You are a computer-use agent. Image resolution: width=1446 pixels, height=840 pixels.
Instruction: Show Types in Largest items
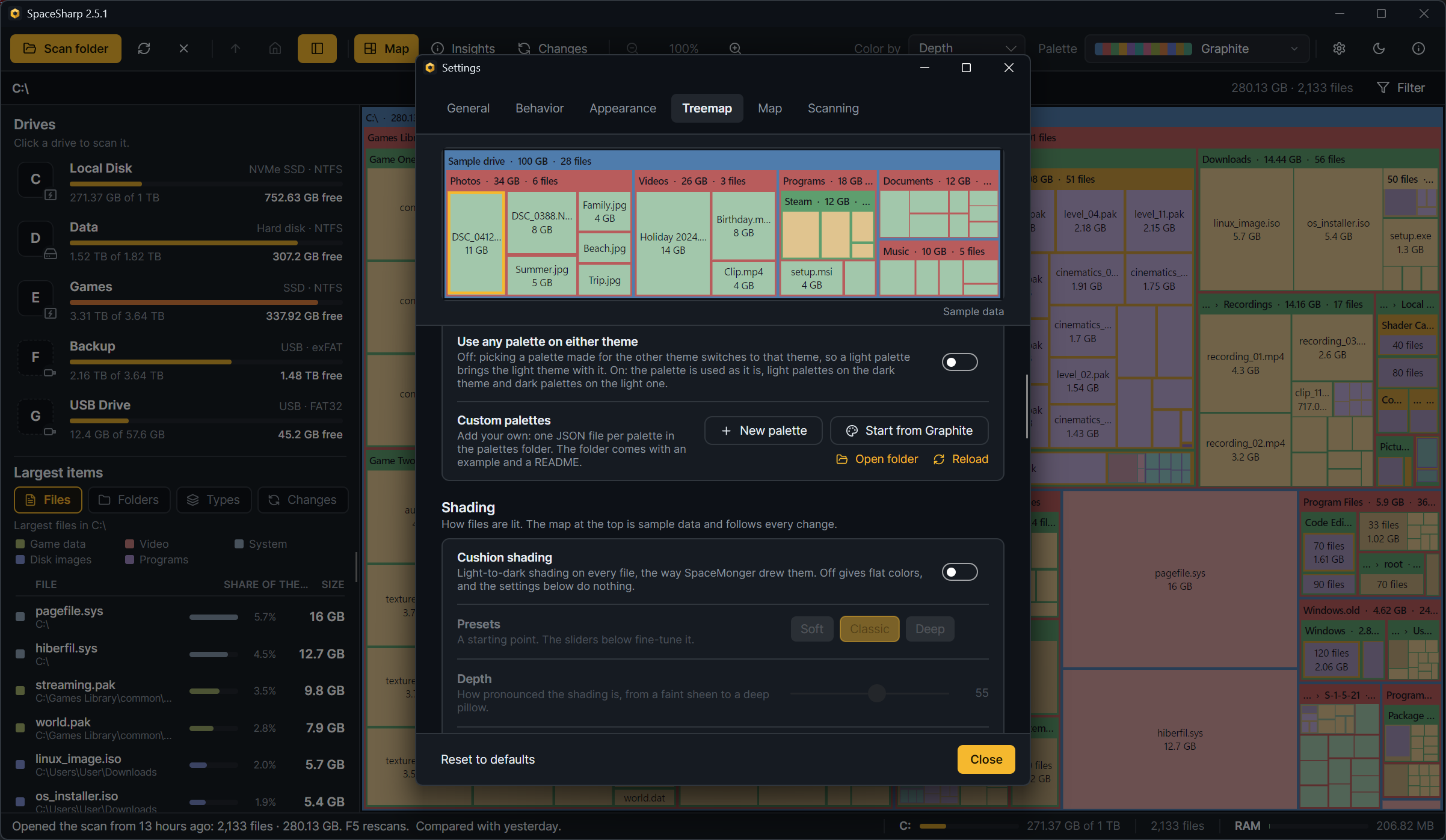point(214,500)
